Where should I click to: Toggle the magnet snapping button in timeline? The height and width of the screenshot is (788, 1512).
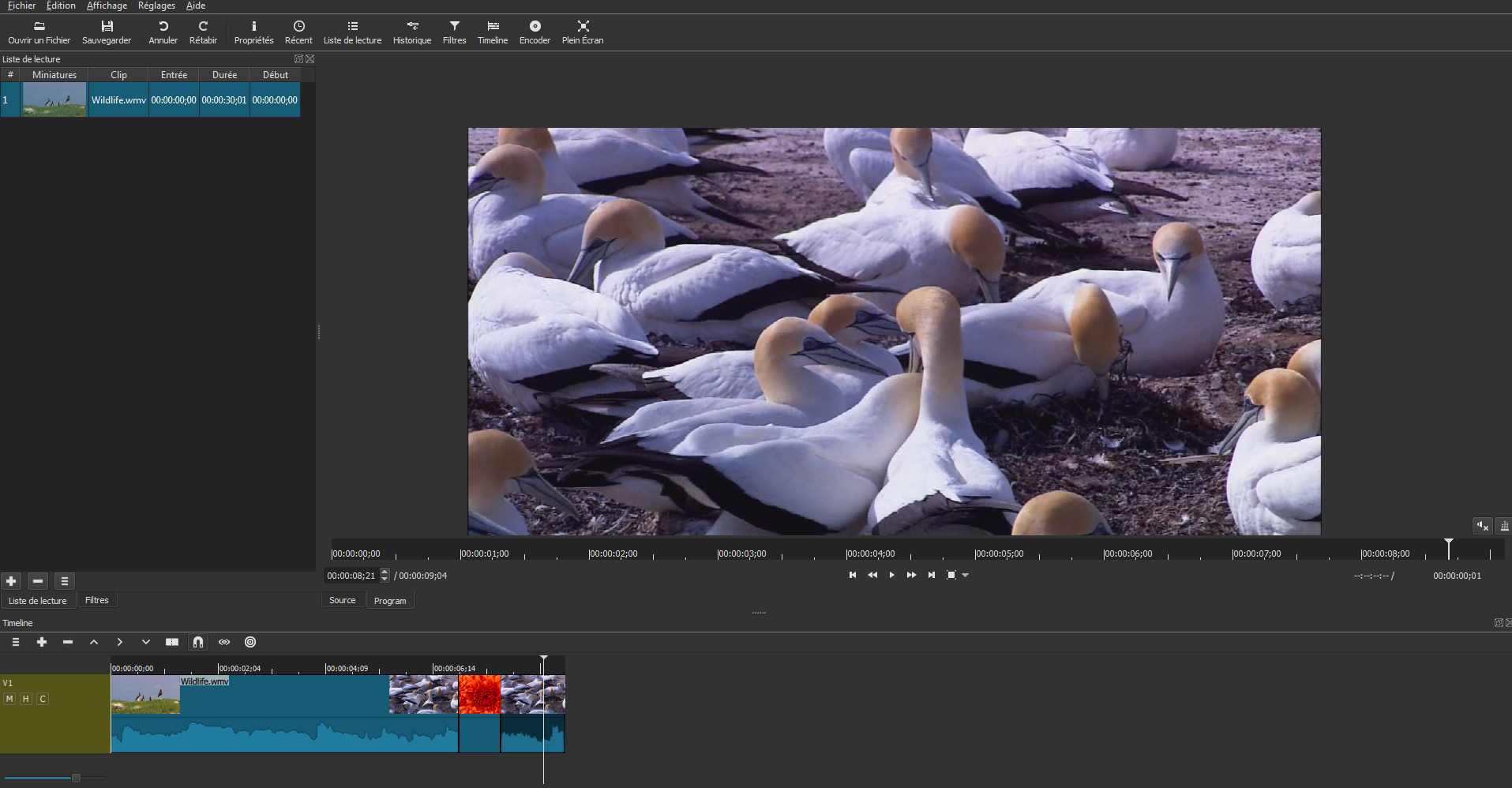pyautogui.click(x=198, y=642)
